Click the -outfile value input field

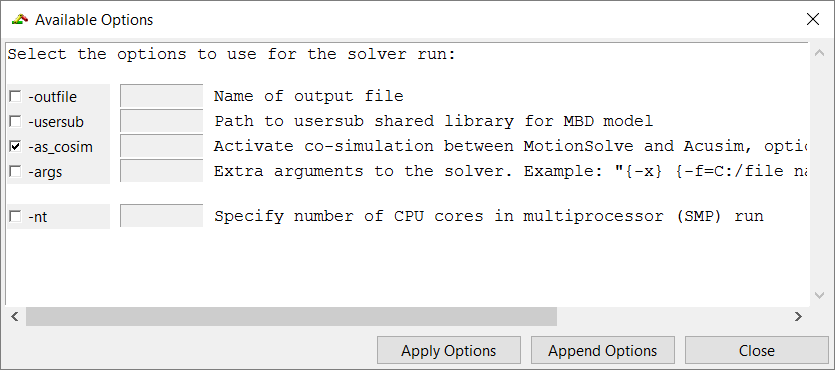pyautogui.click(x=161, y=96)
